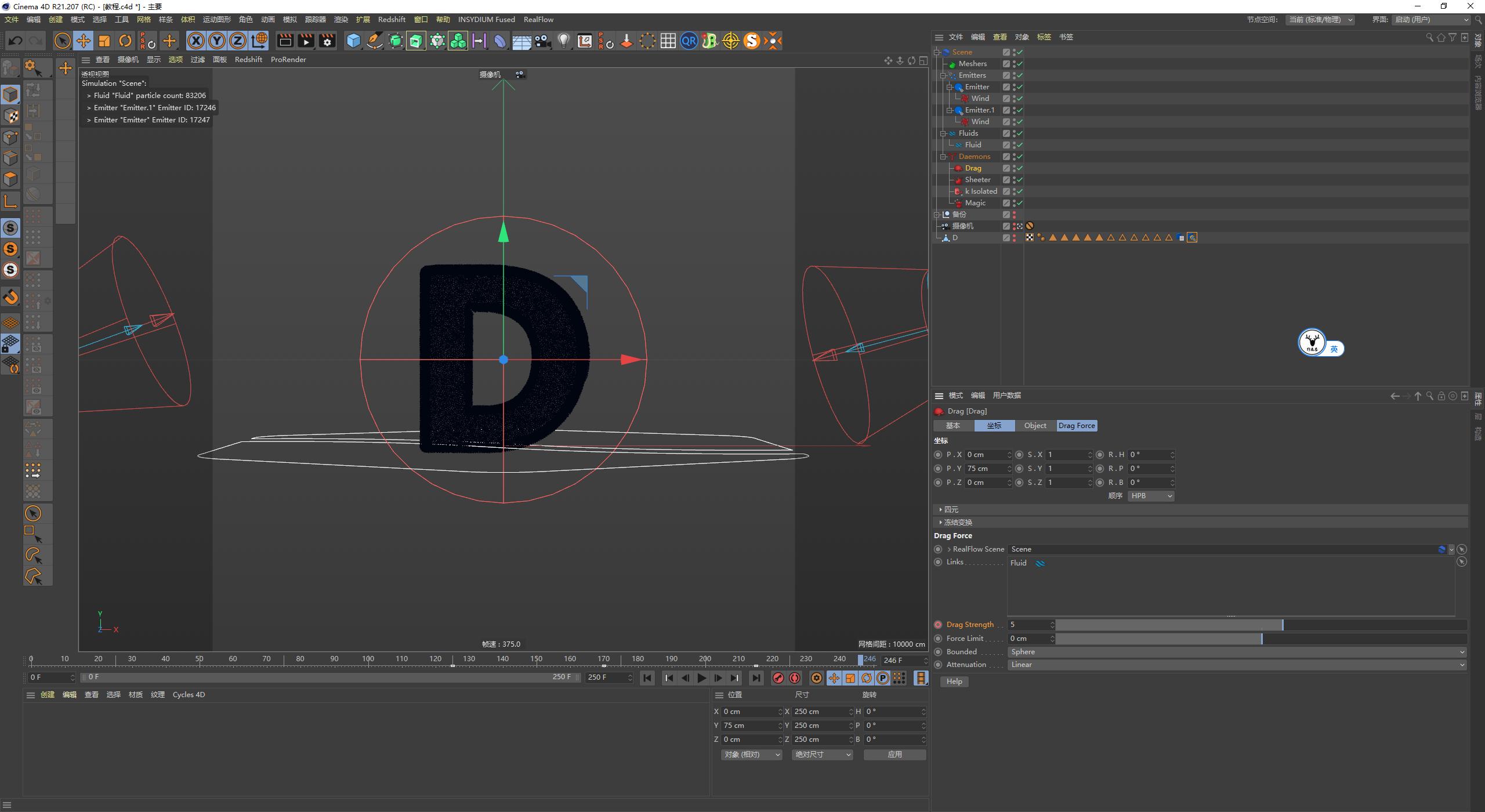
Task: Switch to the Drag Force tab
Action: [1076, 425]
